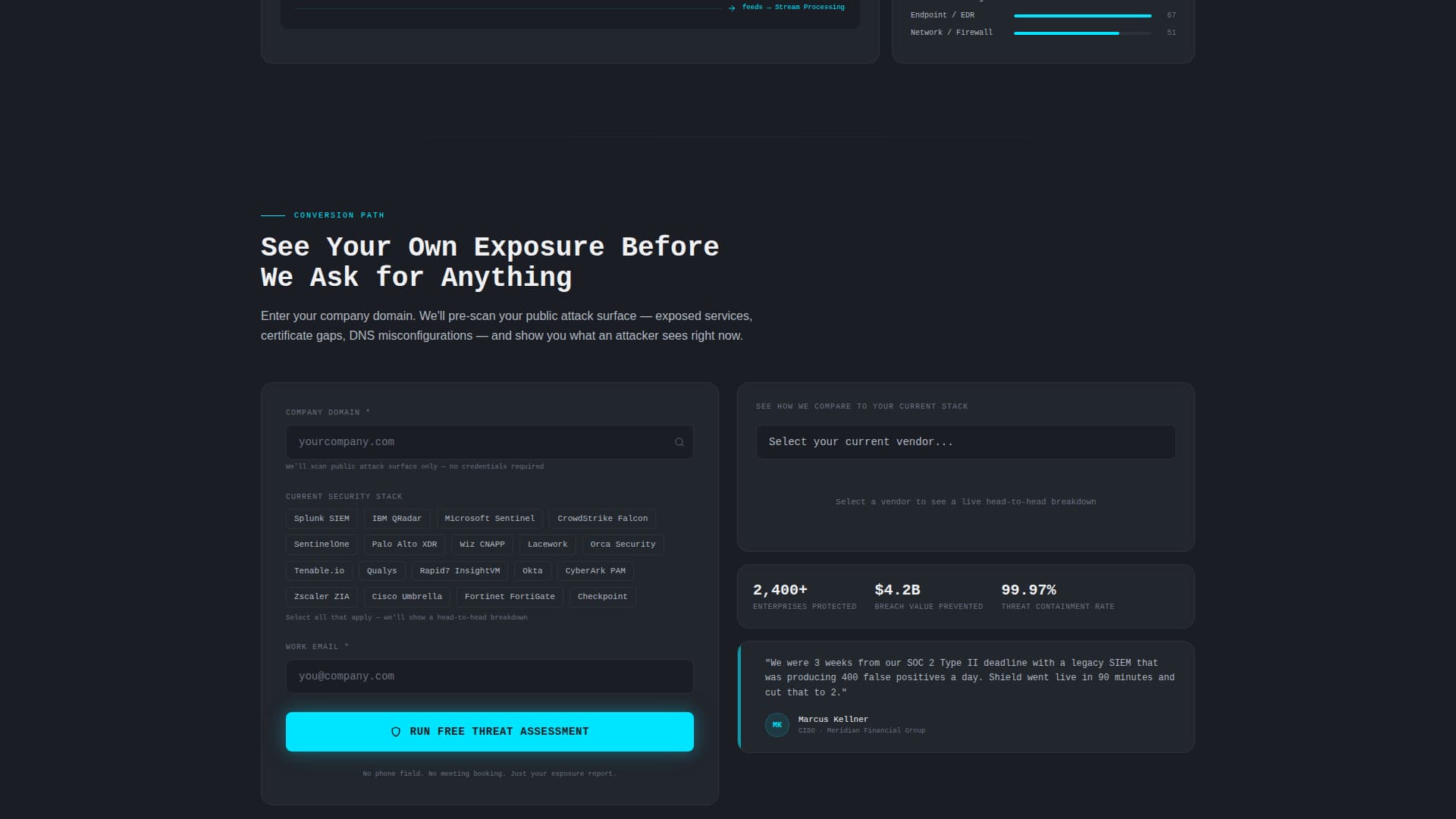
Task: Click the '99.97%' threat containment stat
Action: pyautogui.click(x=1028, y=590)
